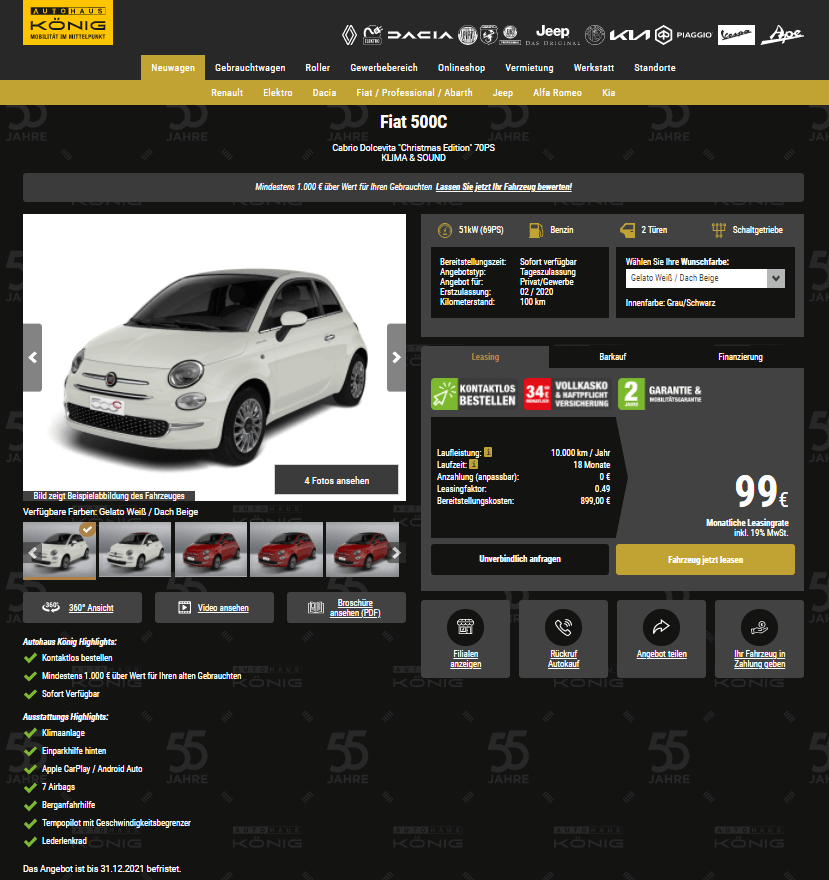
Task: Click the Autohaus König logo
Action: tap(68, 22)
